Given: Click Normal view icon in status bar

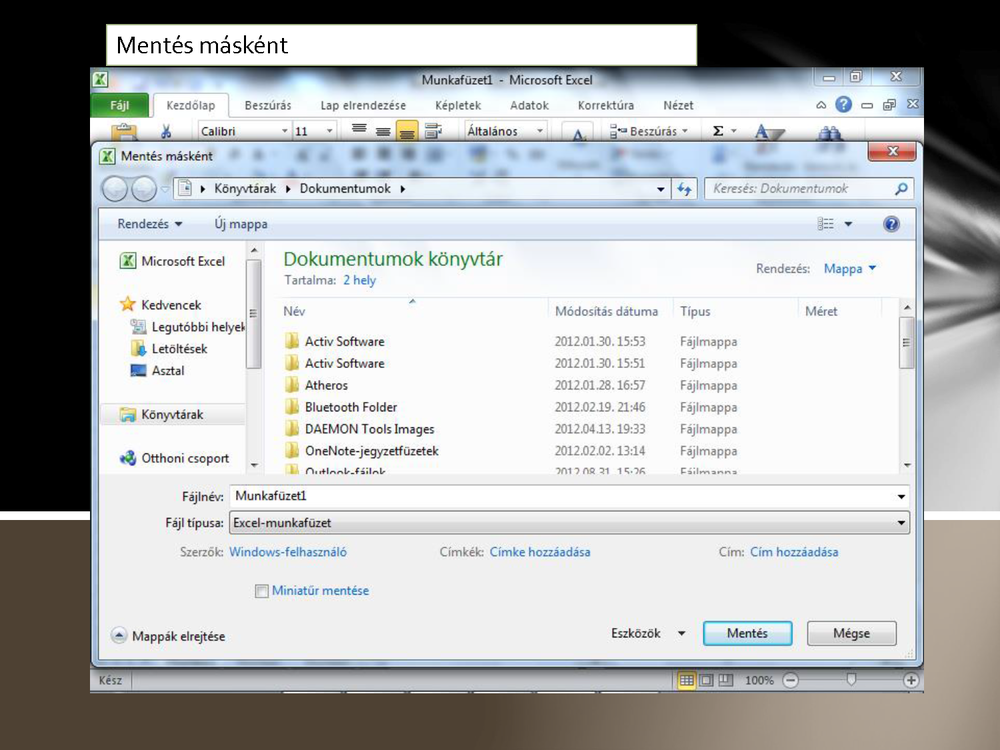Looking at the screenshot, I should [686, 680].
